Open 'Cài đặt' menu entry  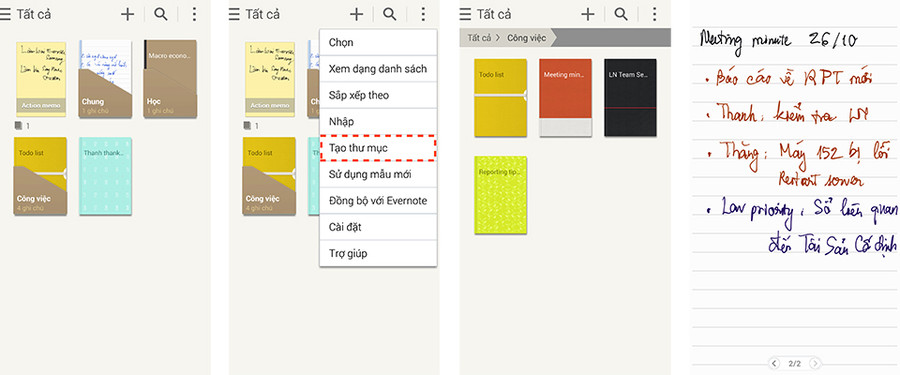point(378,227)
